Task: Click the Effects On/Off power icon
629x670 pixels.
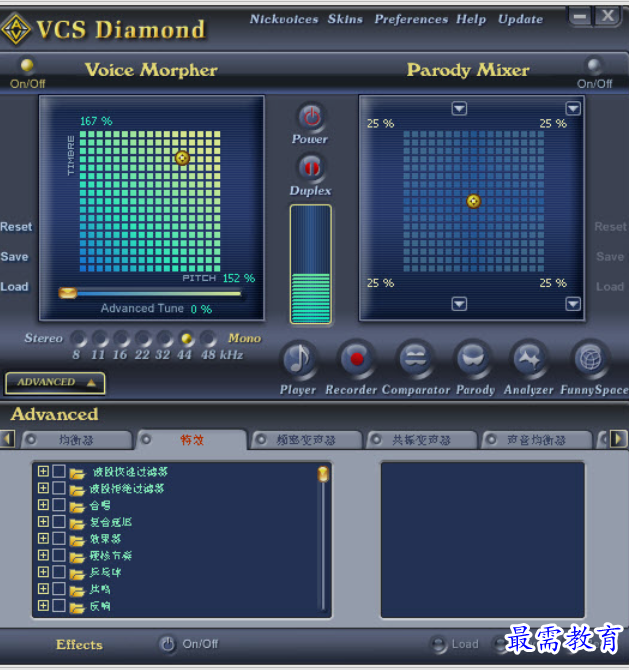Action: click(x=168, y=644)
